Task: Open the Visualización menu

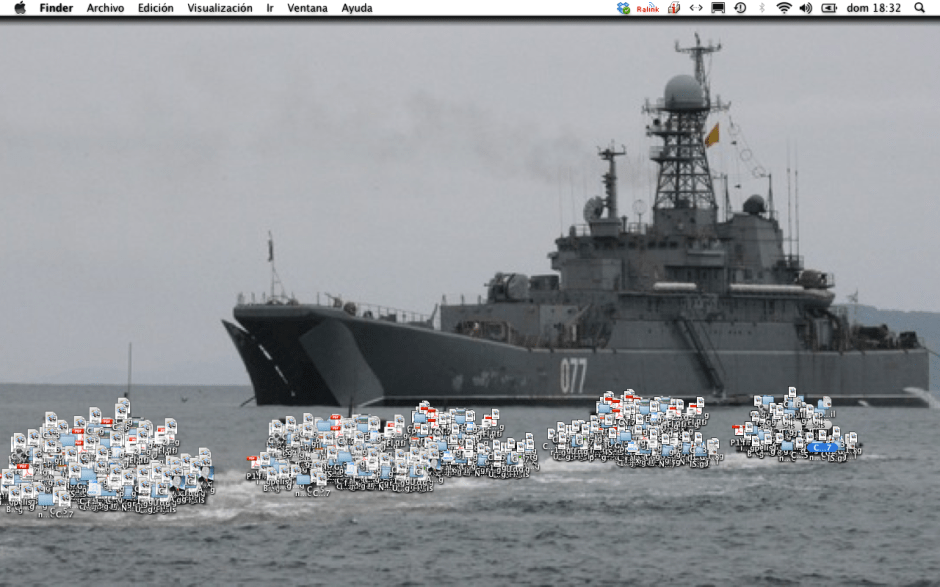Action: pyautogui.click(x=221, y=8)
